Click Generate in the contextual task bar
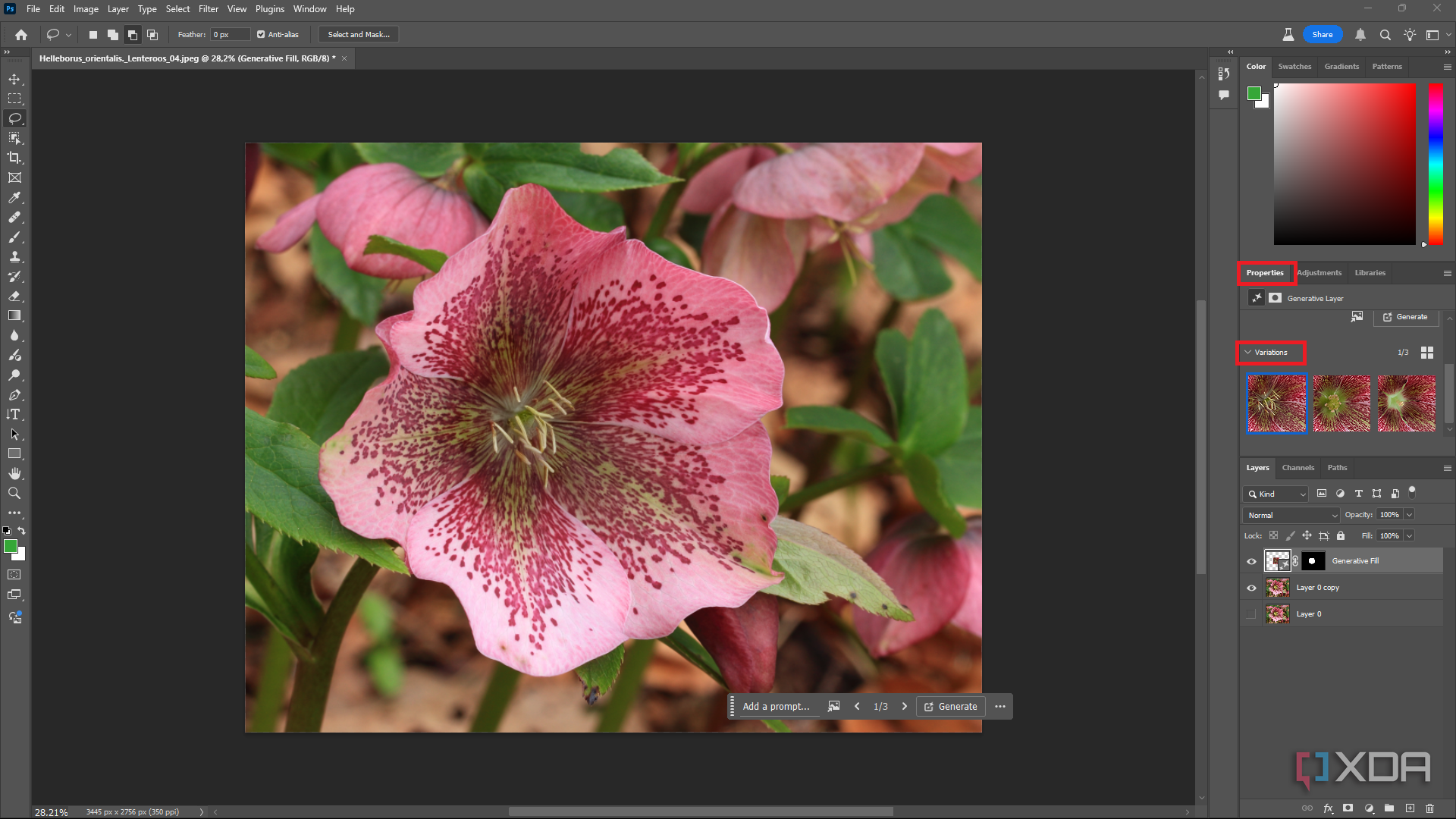 pos(951,706)
